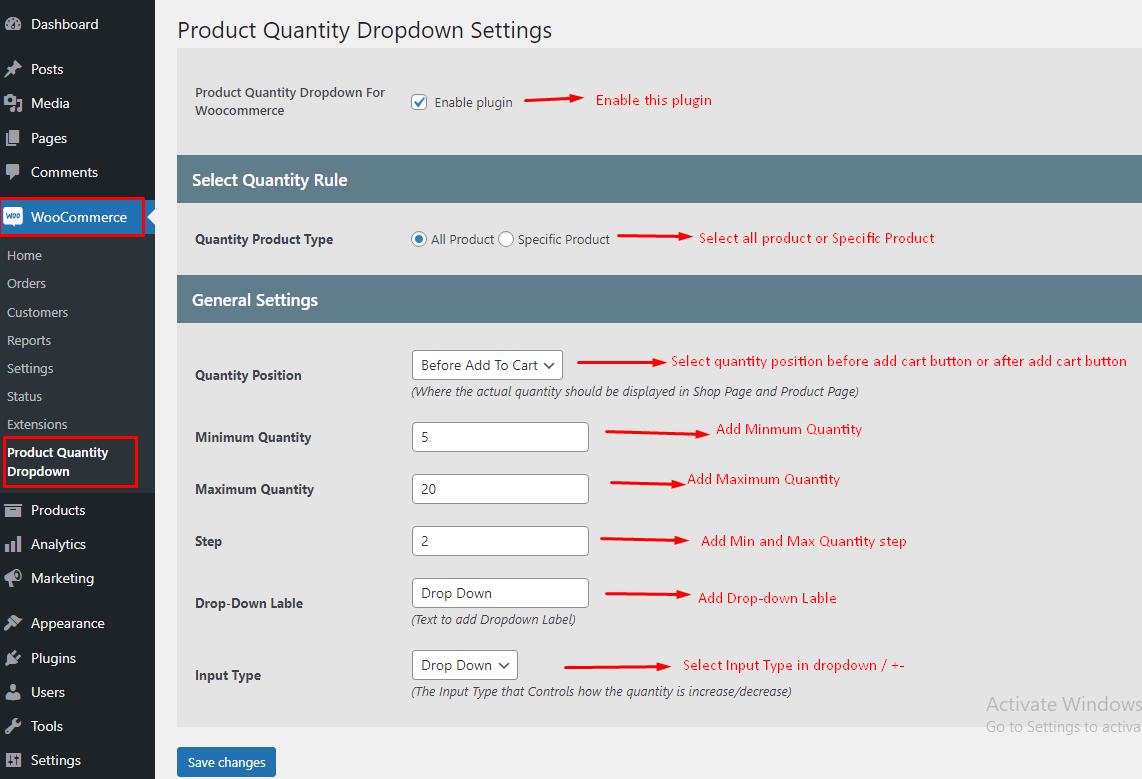
Task: Go to WooCommerce Customers submenu
Action: (37, 312)
